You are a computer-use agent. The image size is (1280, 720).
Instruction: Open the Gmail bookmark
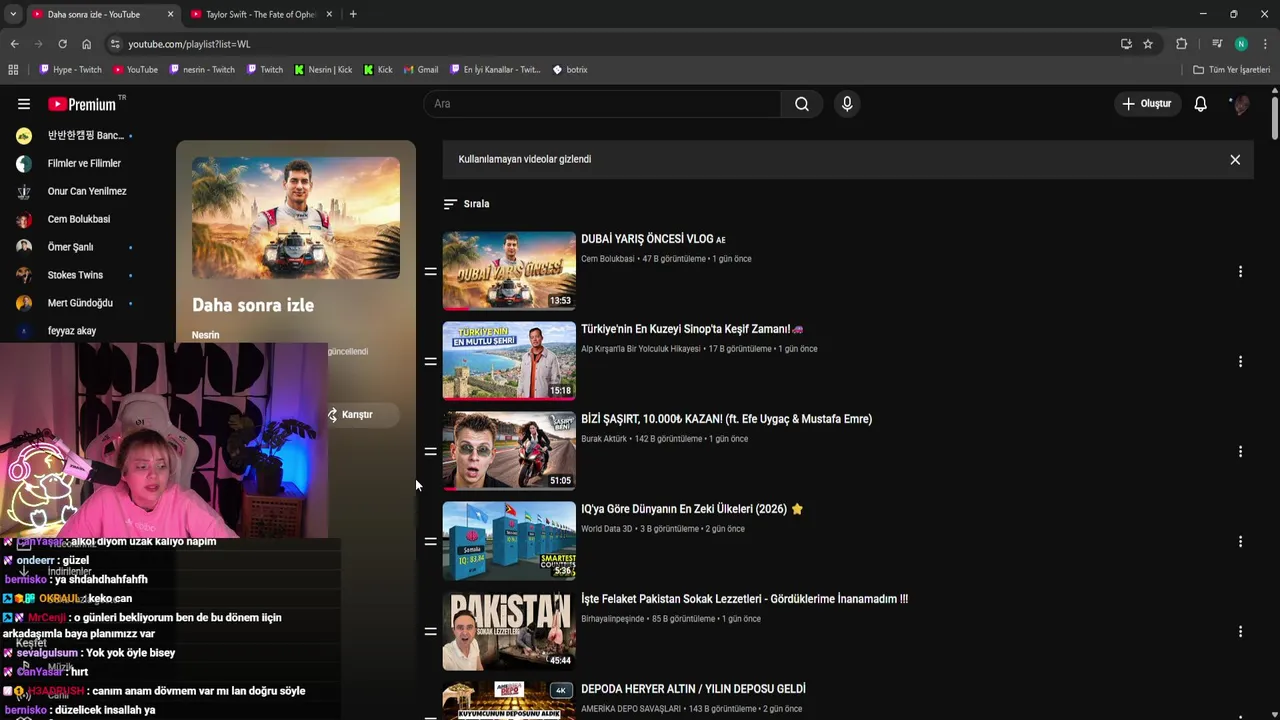tap(421, 70)
